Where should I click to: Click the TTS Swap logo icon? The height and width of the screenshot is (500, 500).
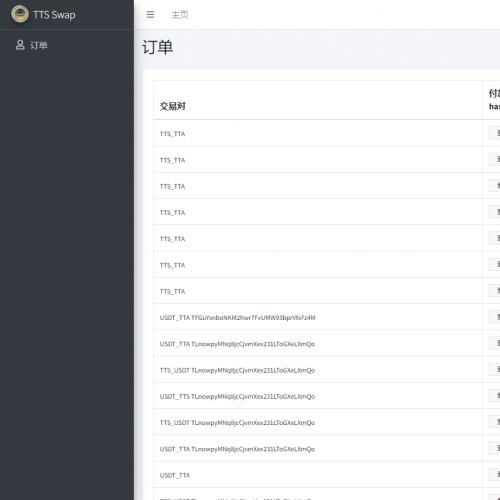pos(20,14)
